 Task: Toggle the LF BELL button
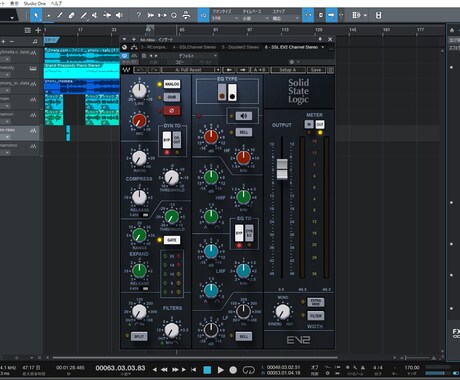tap(244, 336)
